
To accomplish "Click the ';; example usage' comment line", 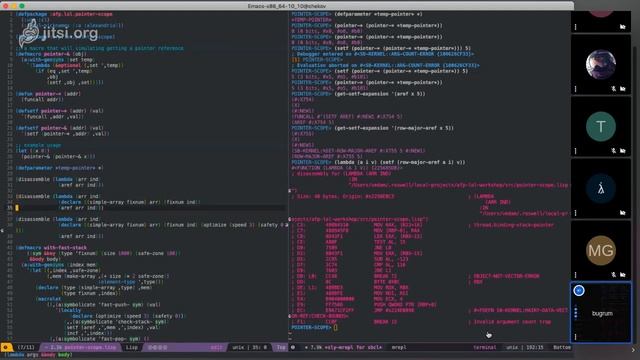I will coord(38,145).
